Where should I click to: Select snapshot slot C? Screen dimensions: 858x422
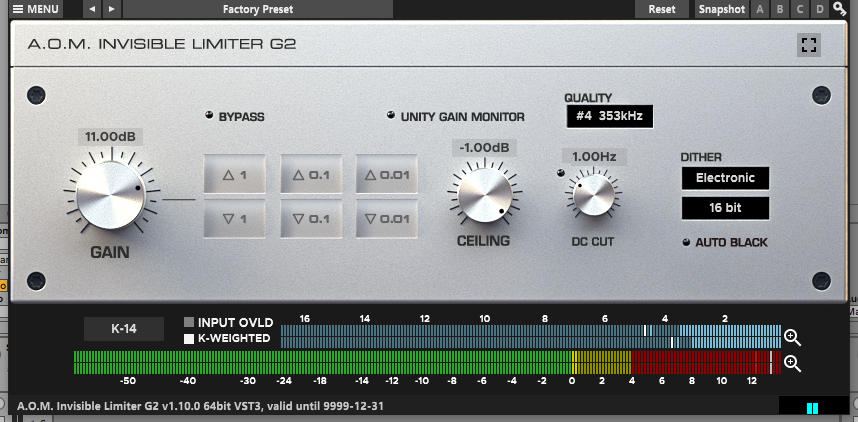[x=800, y=9]
